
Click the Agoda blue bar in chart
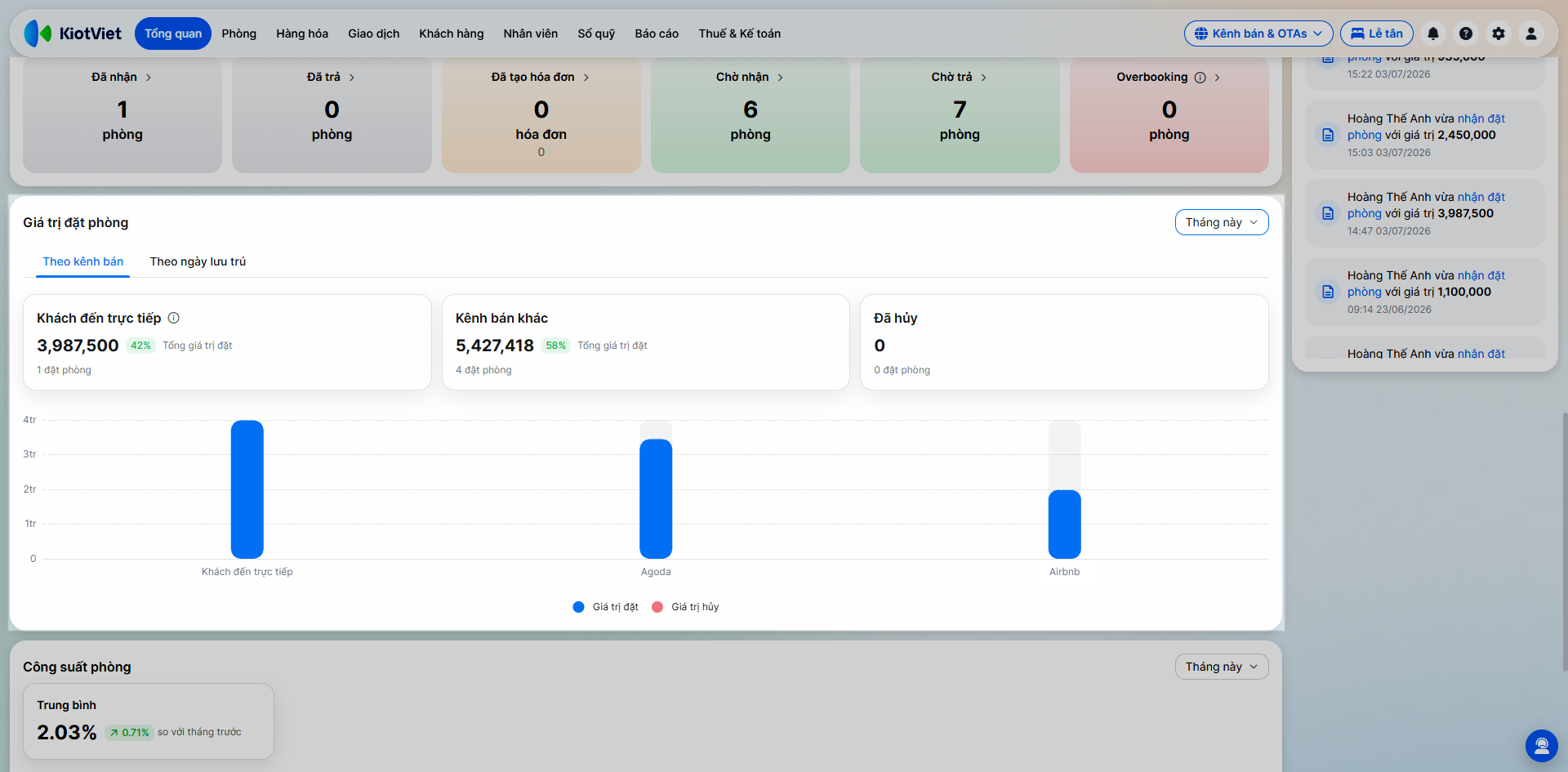[656, 499]
